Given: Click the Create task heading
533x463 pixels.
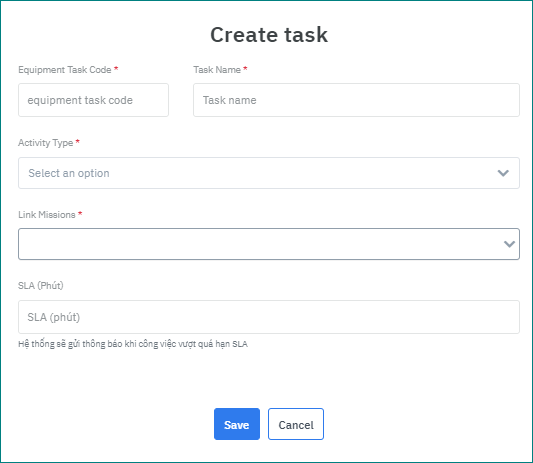Looking at the screenshot, I should [x=269, y=35].
